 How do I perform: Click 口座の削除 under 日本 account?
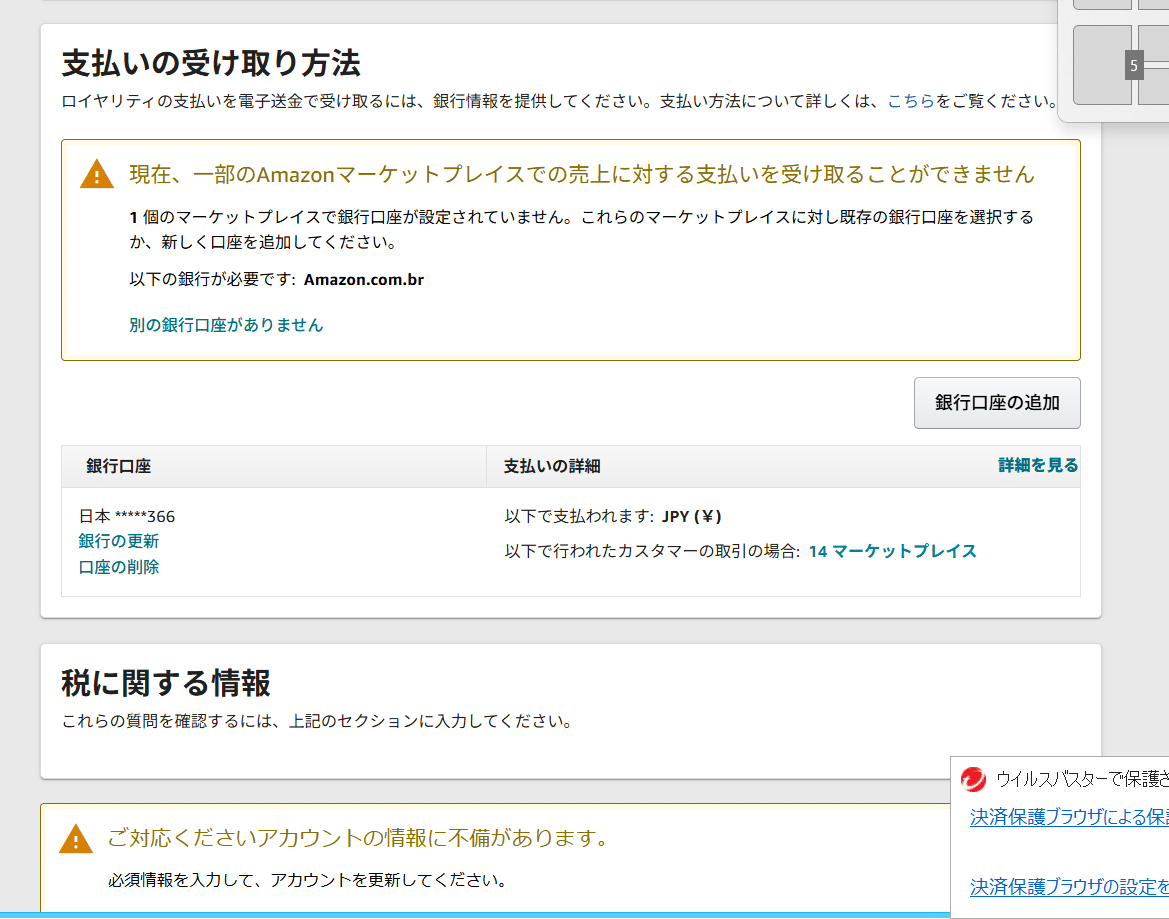pyautogui.click(x=119, y=567)
